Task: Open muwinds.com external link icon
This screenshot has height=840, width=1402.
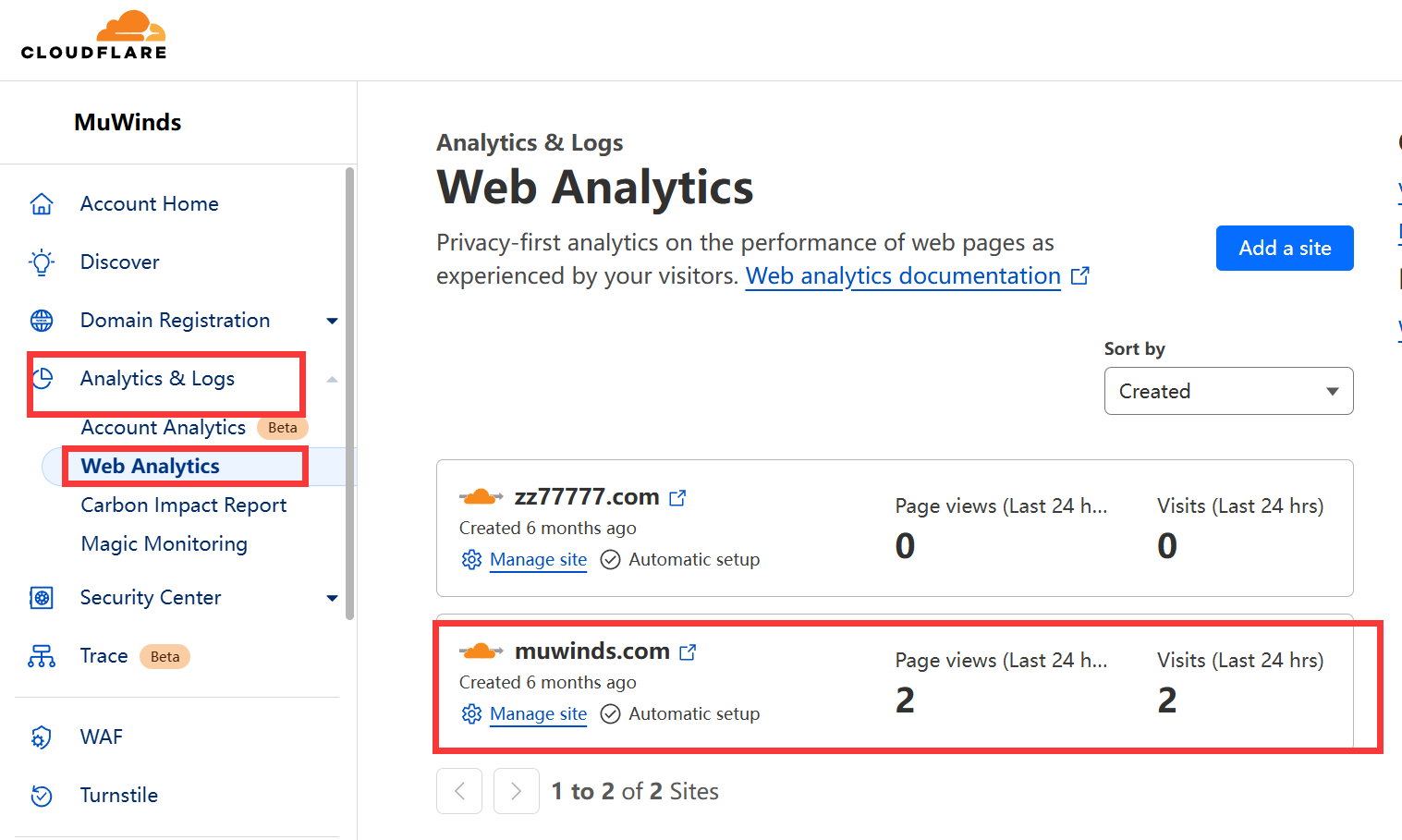Action: tap(688, 652)
